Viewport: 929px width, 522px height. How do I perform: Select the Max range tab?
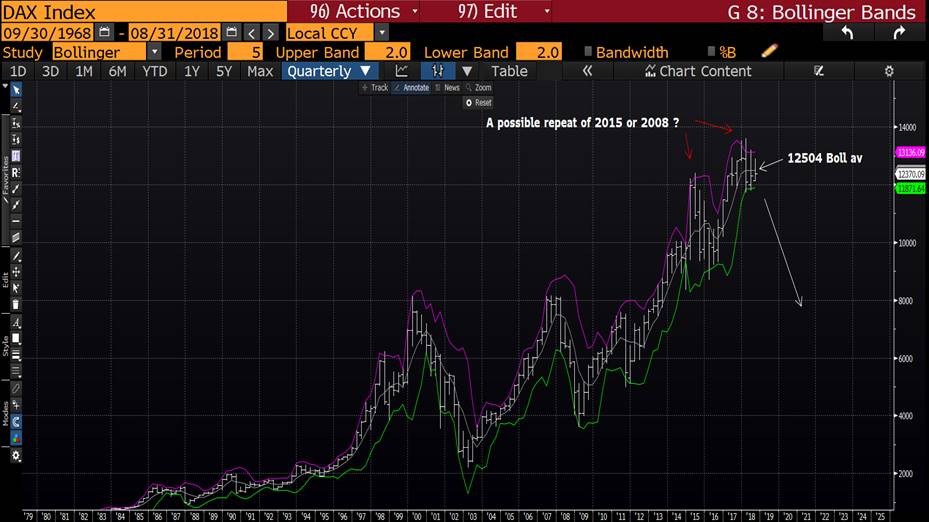(x=260, y=71)
